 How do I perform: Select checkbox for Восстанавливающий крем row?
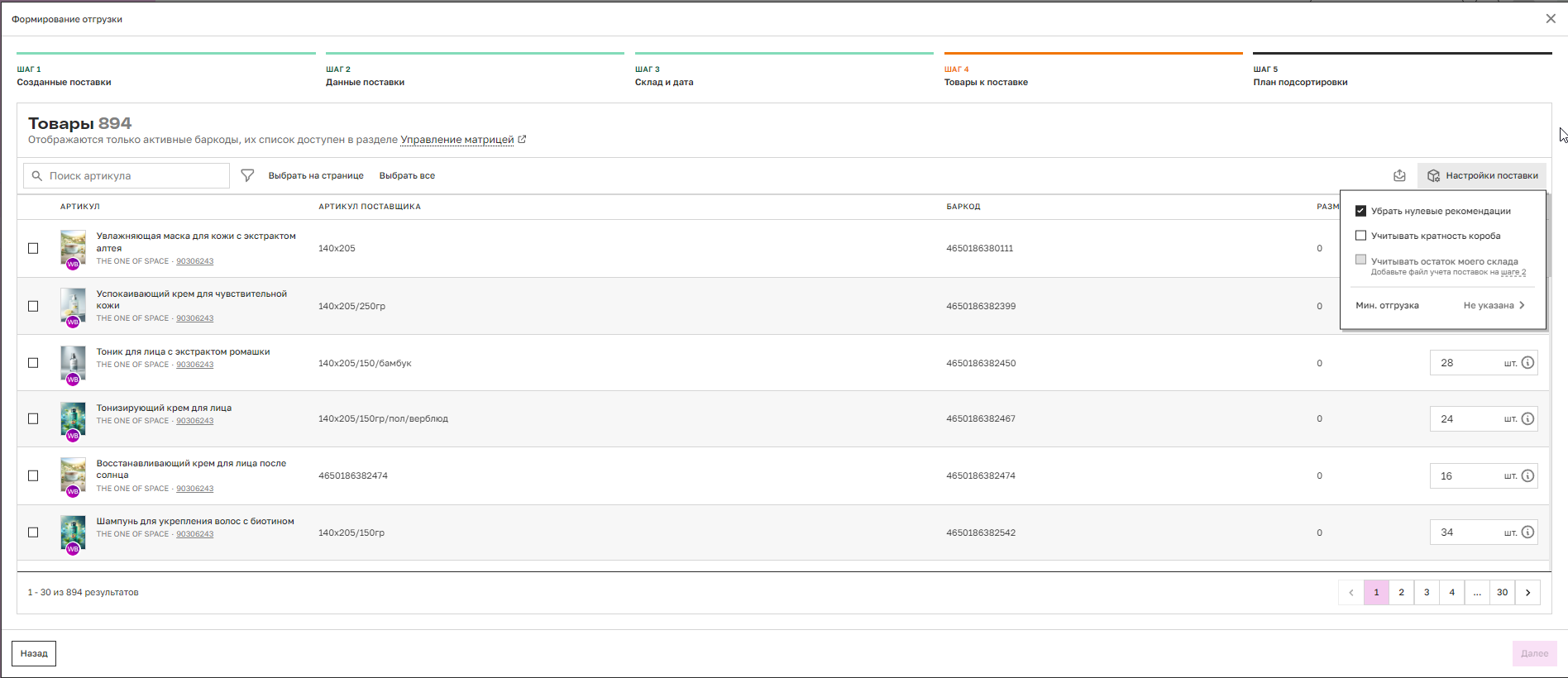click(x=33, y=475)
